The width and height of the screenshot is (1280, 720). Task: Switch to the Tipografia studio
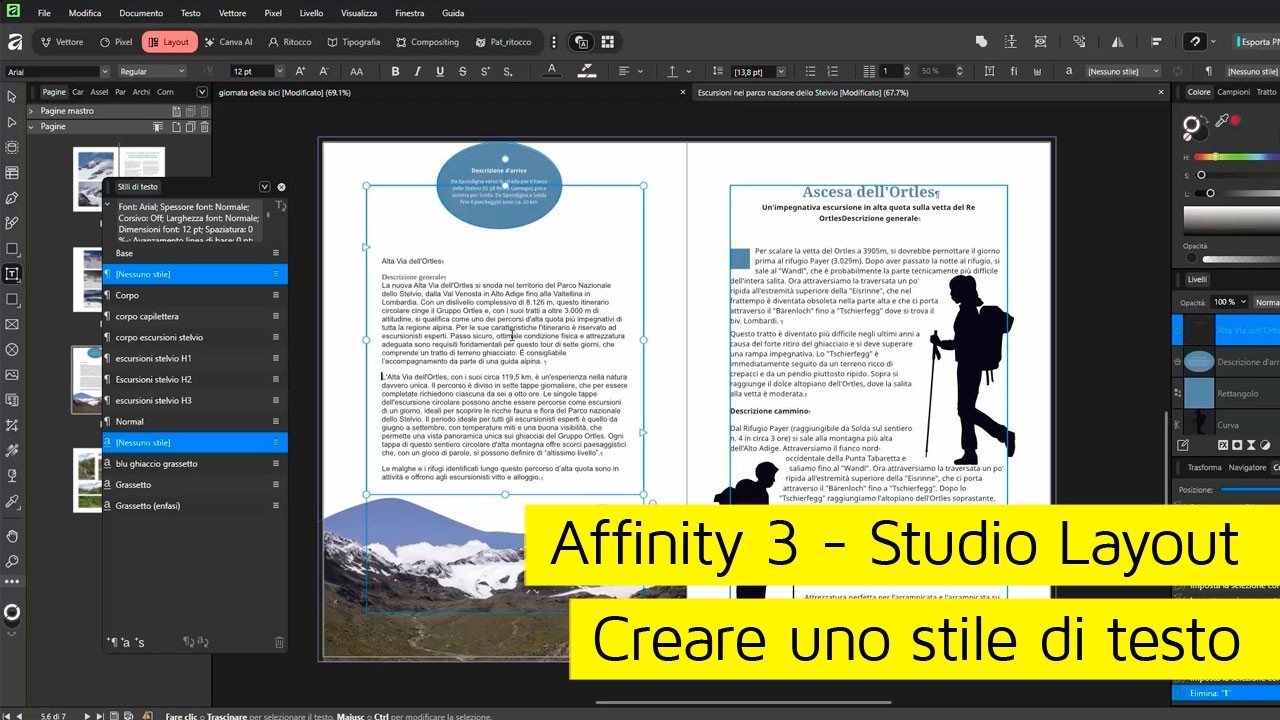click(354, 42)
